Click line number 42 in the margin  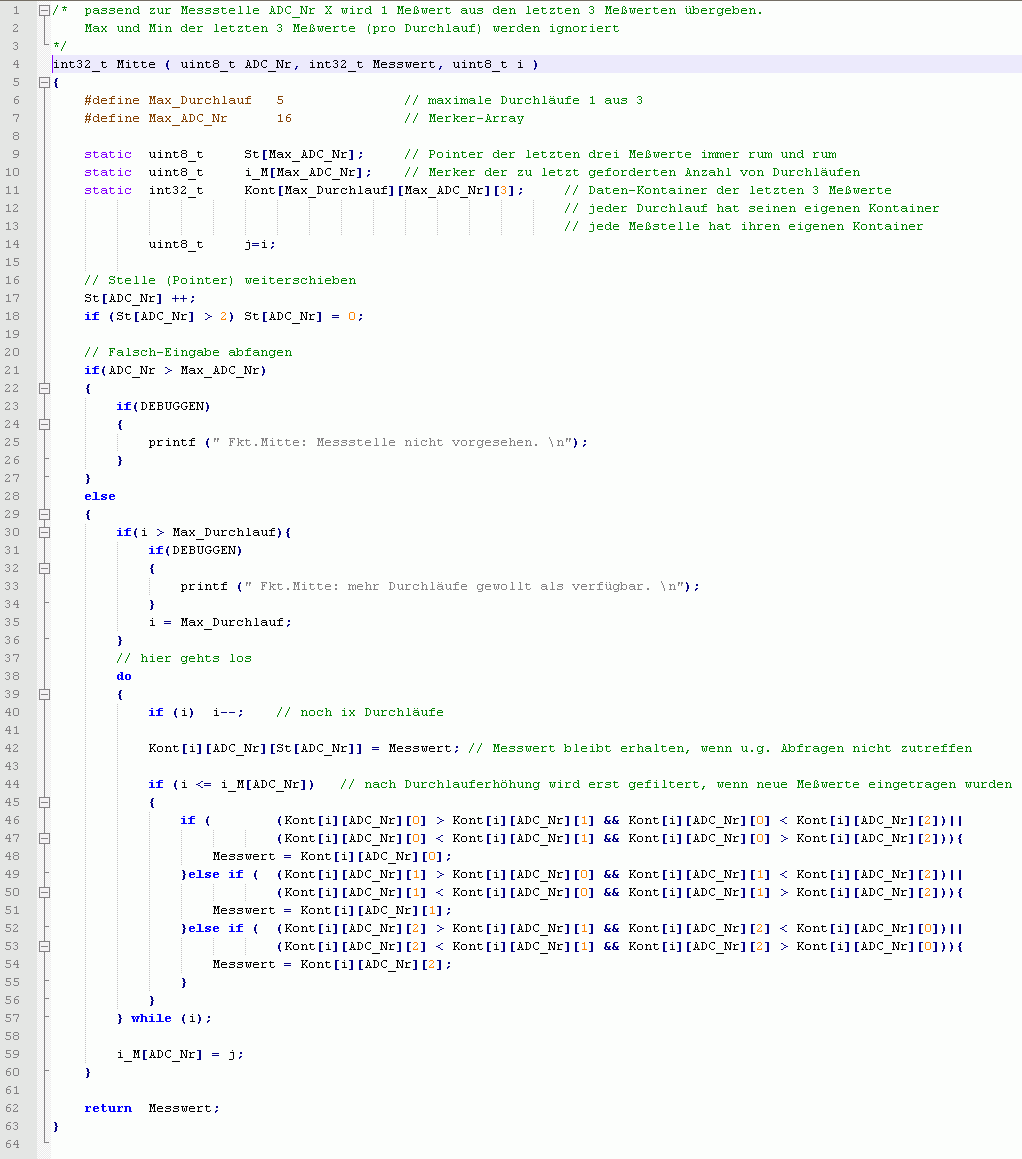(x=12, y=748)
